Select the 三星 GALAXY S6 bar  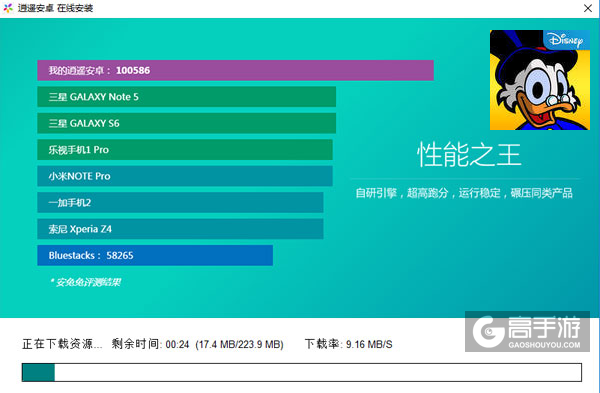point(186,123)
